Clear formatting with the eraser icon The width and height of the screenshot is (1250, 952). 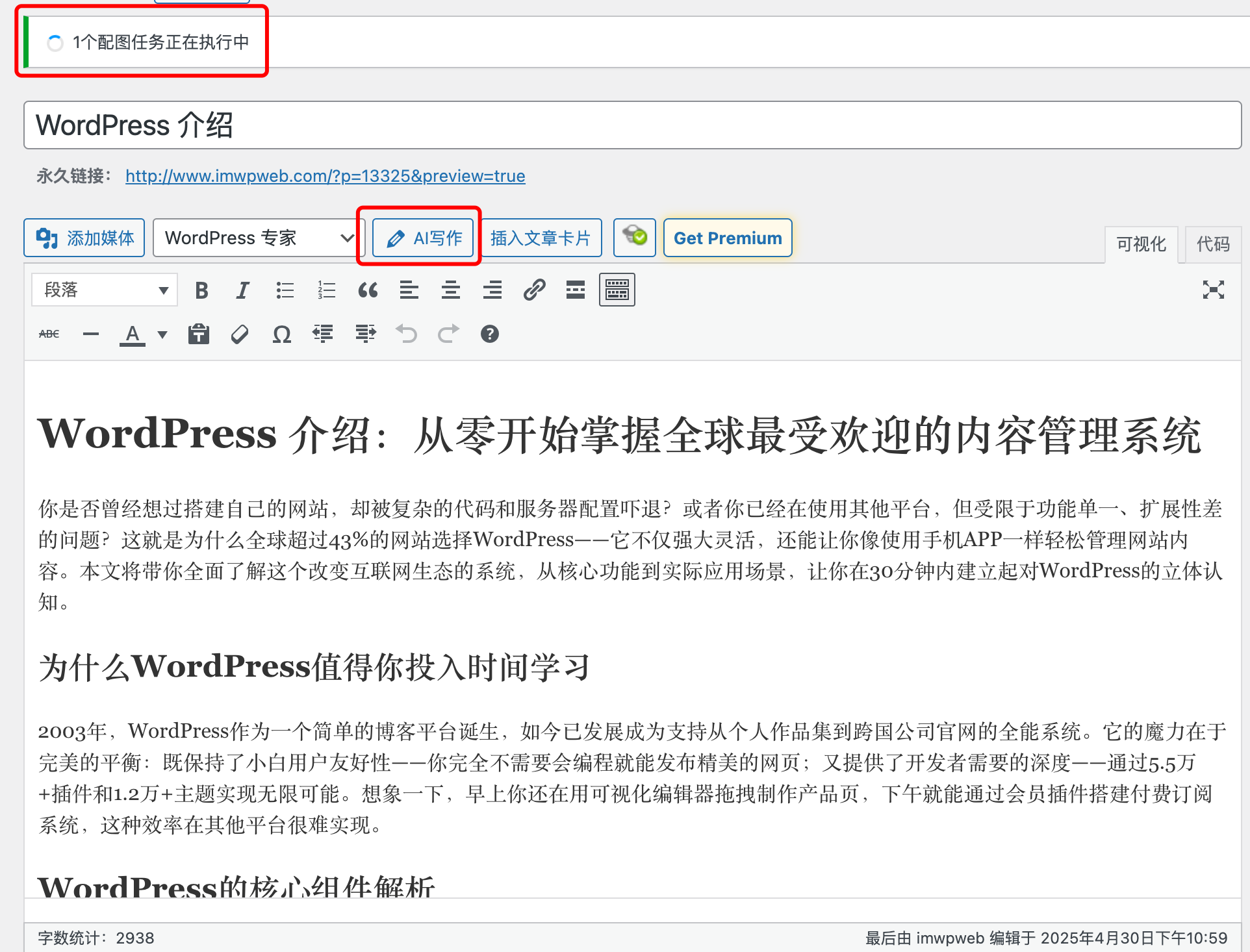coord(240,334)
